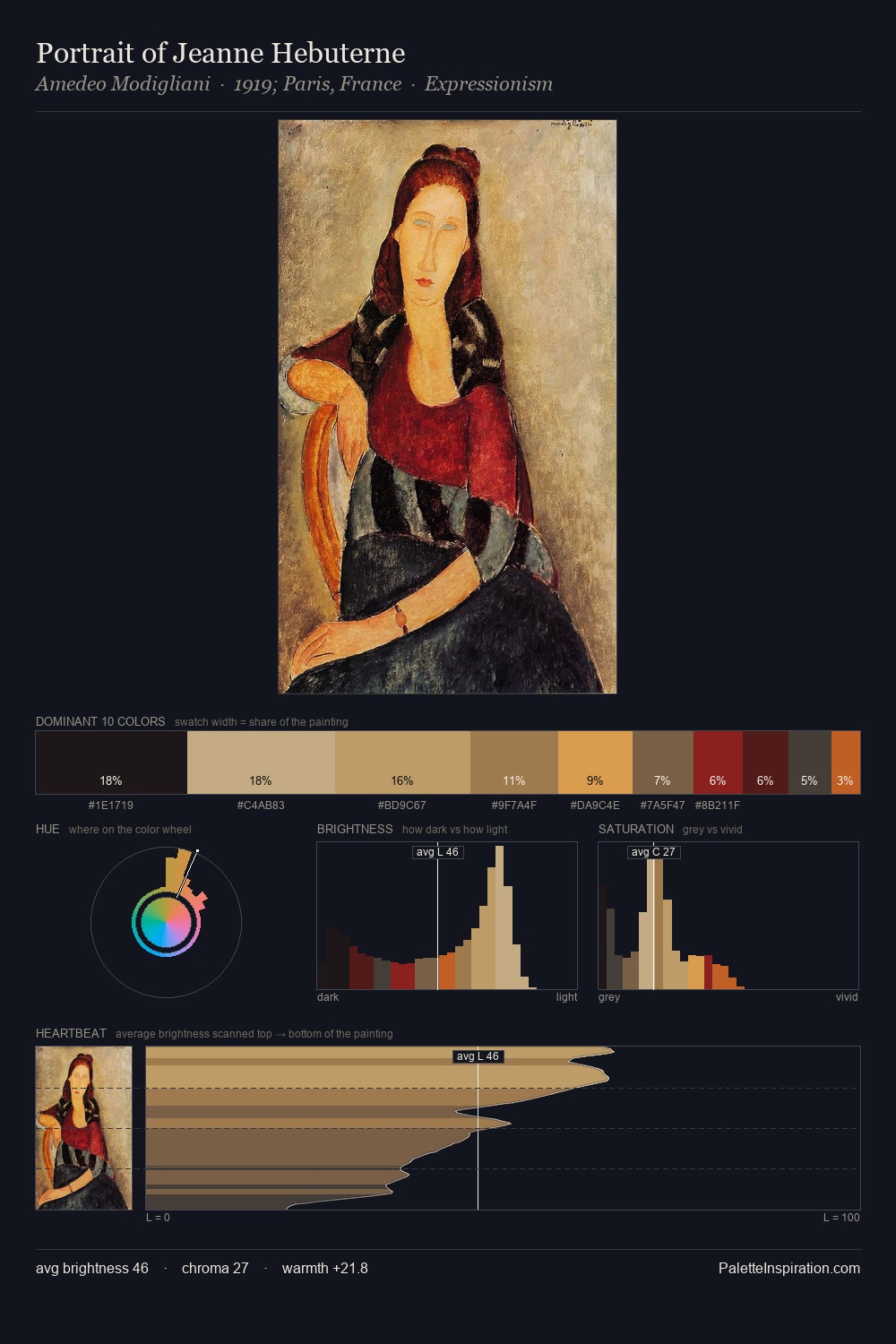Click avg brightness 46 in footer
Image resolution: width=896 pixels, height=1344 pixels.
(92, 1268)
